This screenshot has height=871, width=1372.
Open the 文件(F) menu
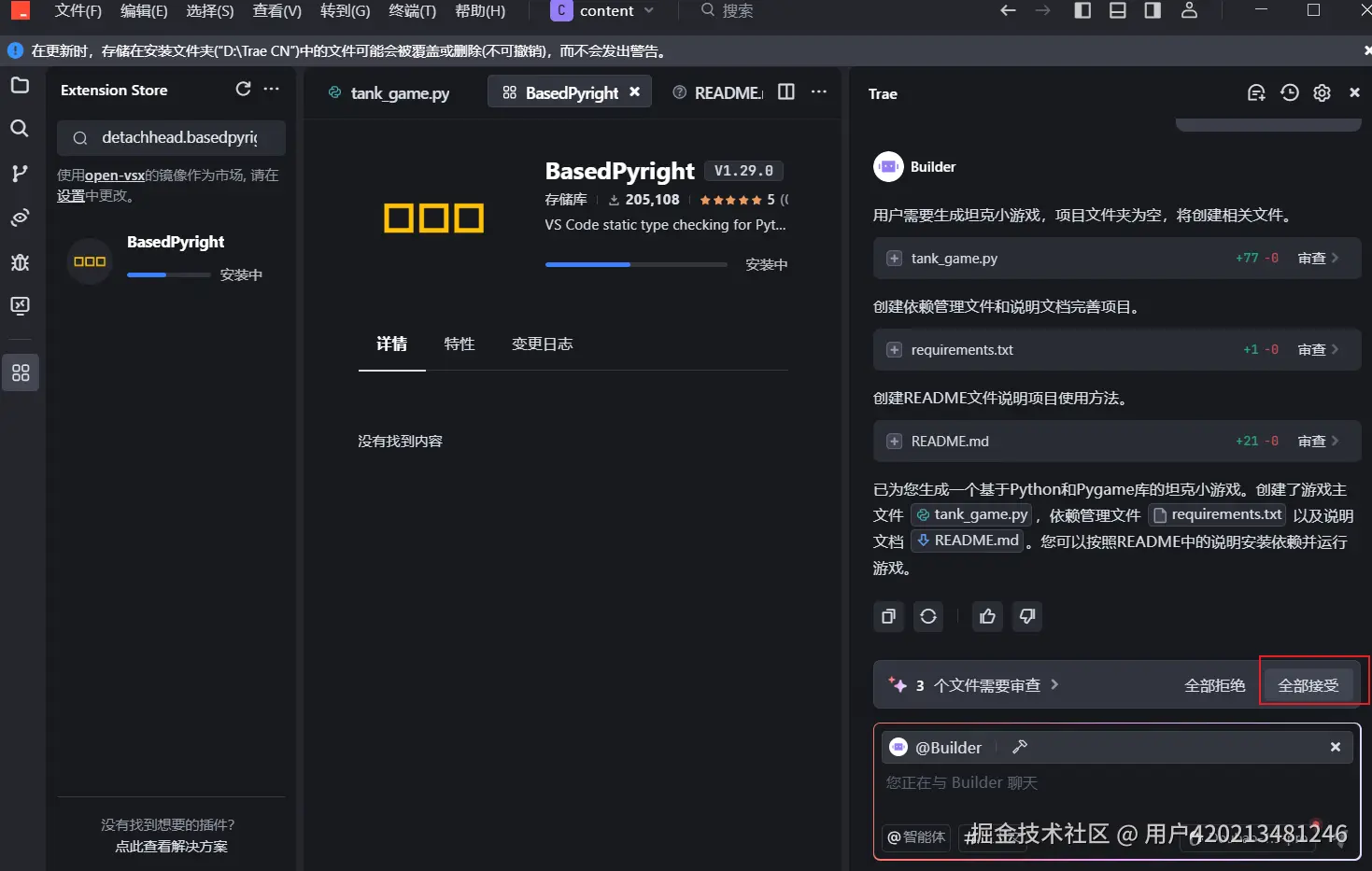78,10
